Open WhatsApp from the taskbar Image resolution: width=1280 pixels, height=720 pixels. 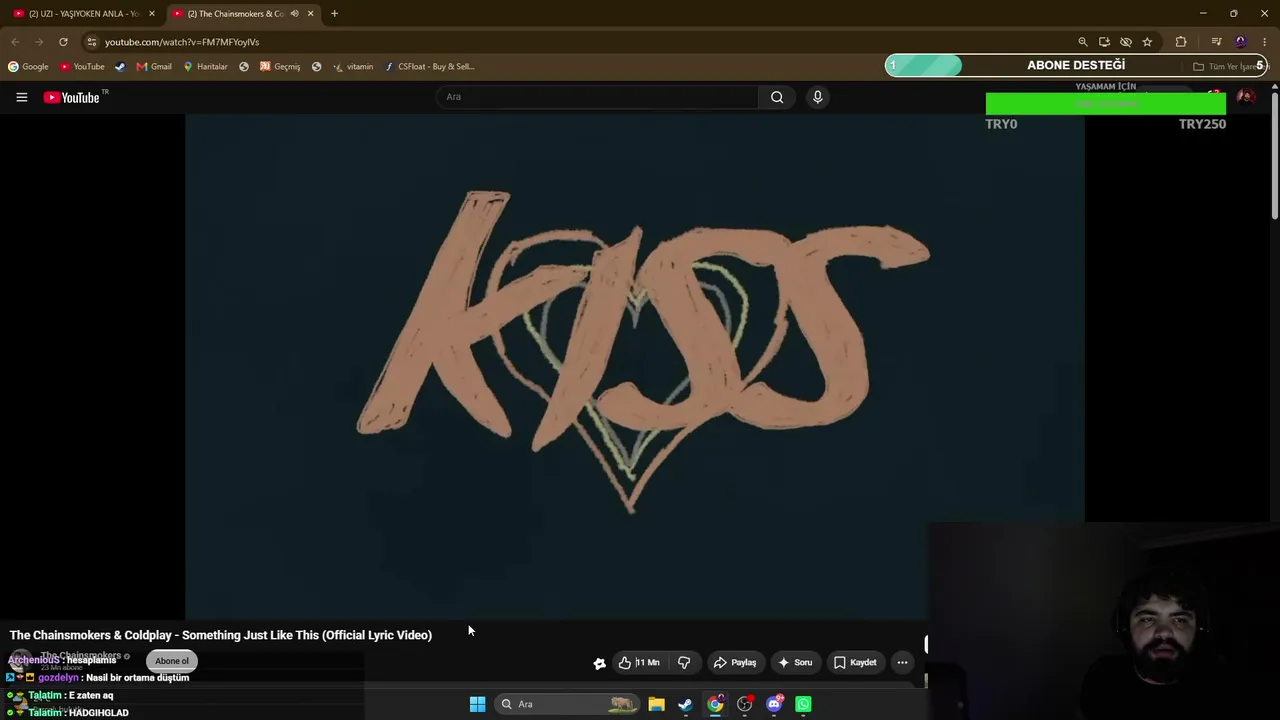click(803, 704)
